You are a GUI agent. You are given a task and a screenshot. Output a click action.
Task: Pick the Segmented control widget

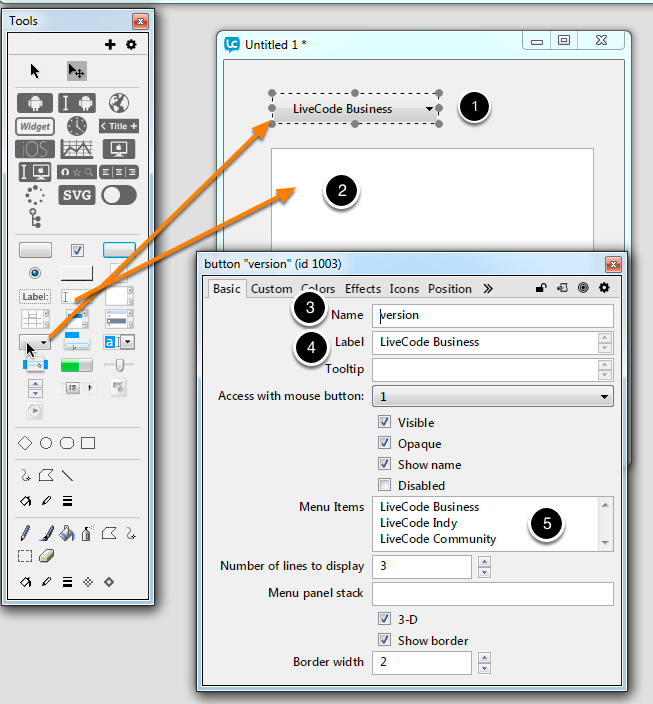click(119, 172)
